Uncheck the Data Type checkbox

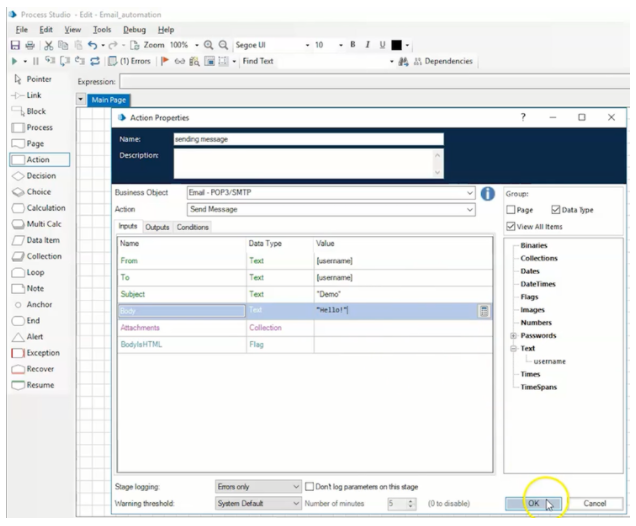click(557, 208)
